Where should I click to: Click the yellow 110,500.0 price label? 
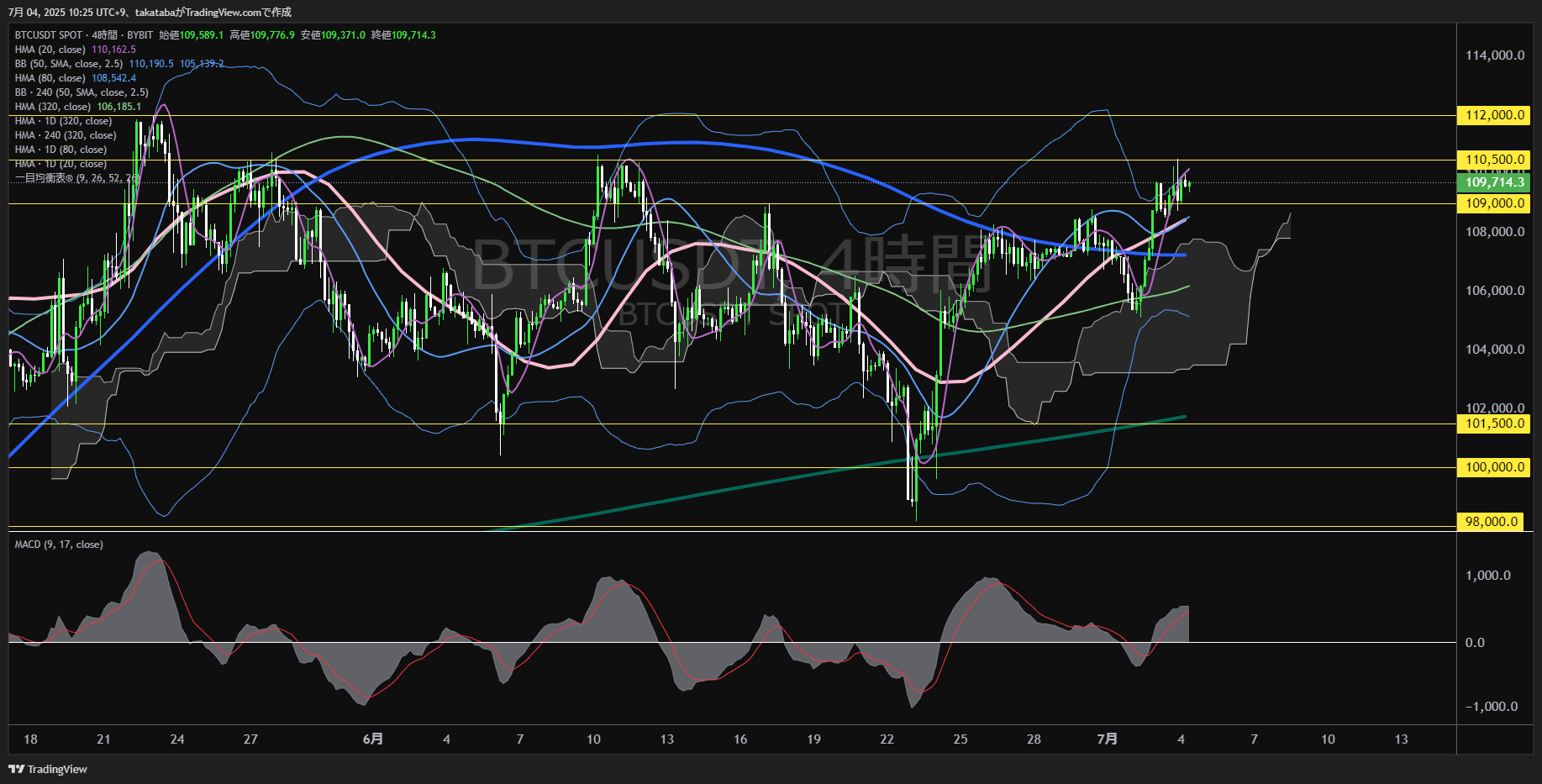click(x=1495, y=160)
